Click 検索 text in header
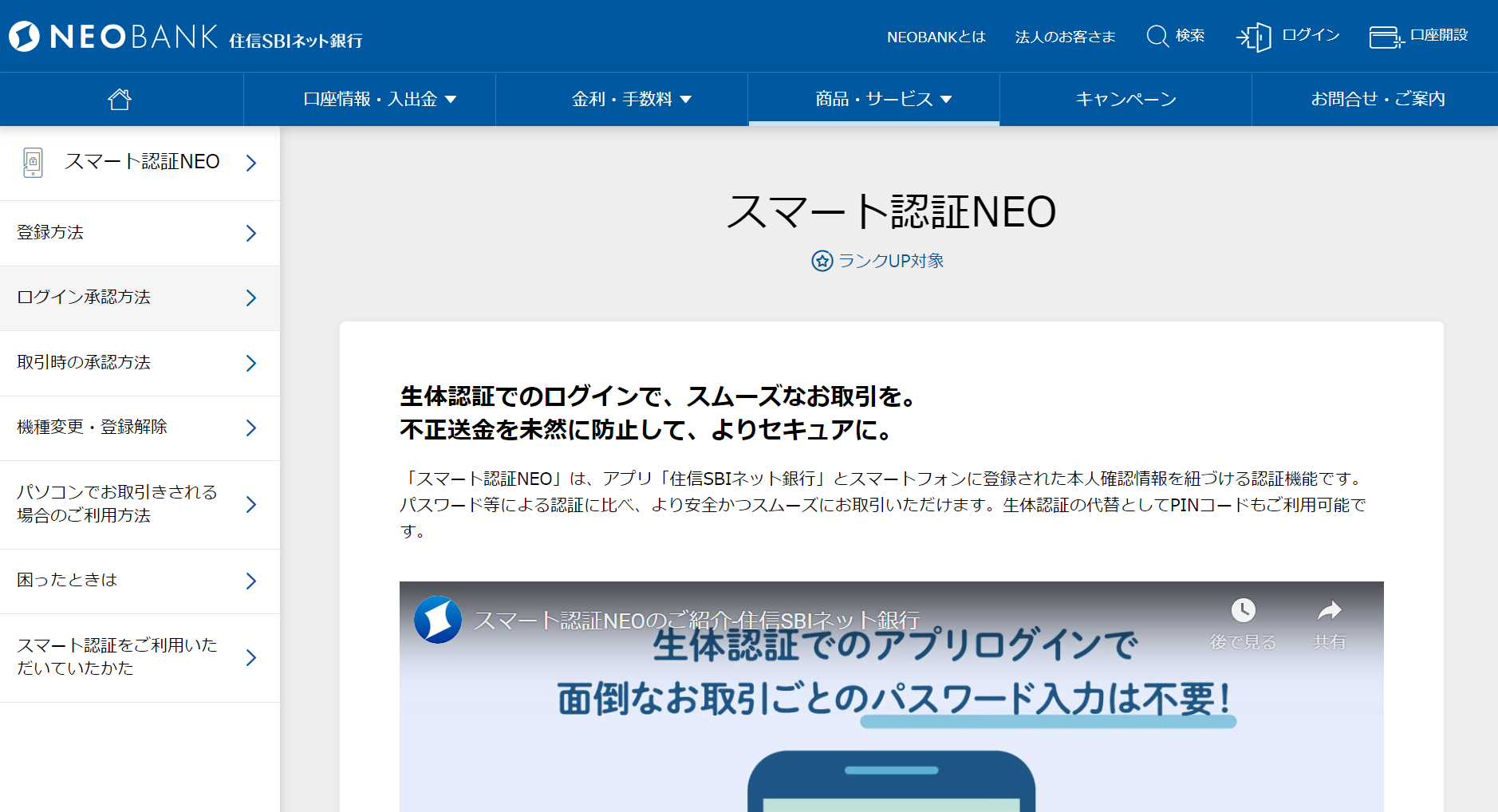The height and width of the screenshot is (812, 1498). coord(1190,36)
